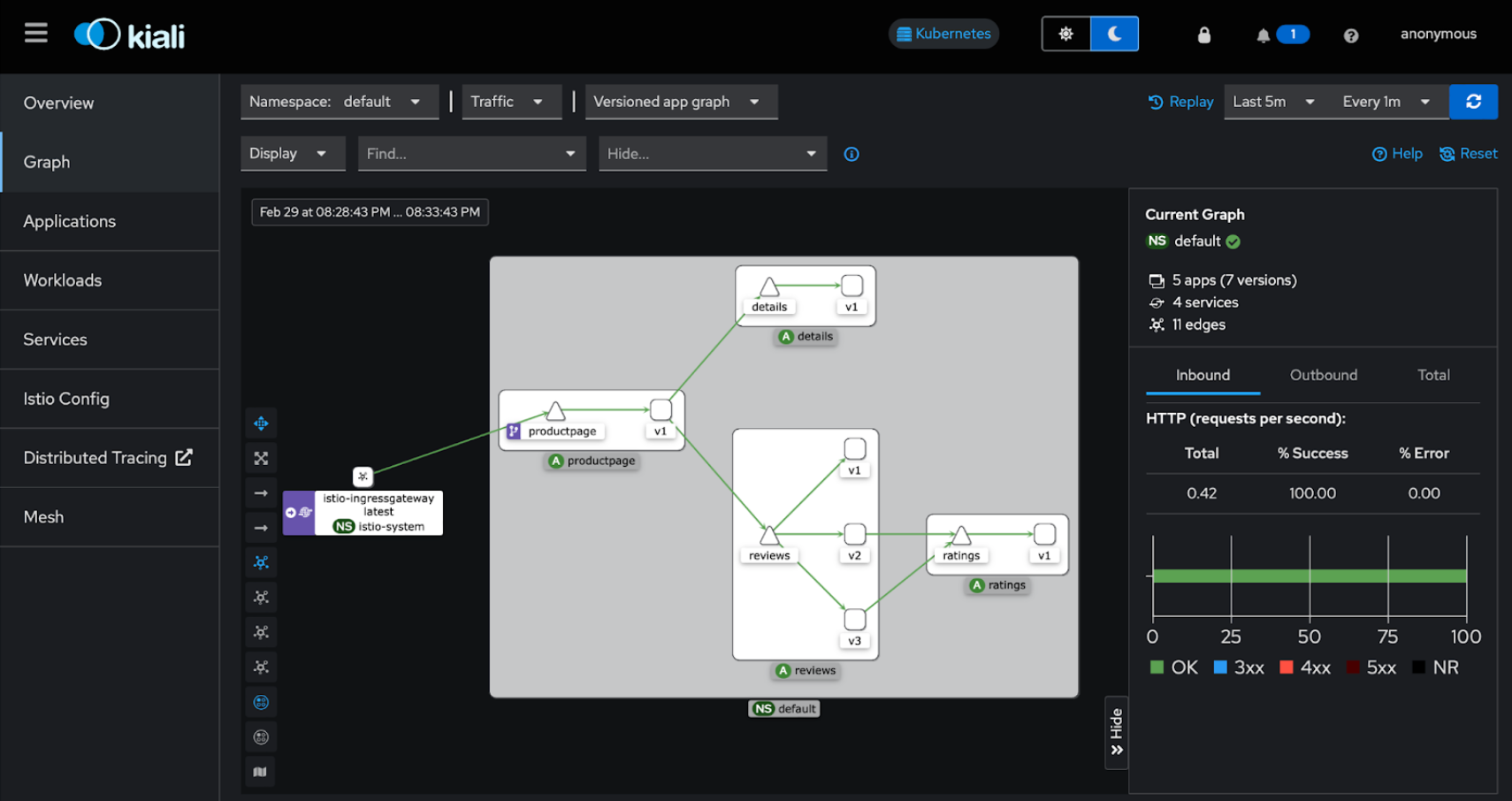Collapse the side panel with Hide
Screen dimensions: 1512x801
[x=1117, y=733]
